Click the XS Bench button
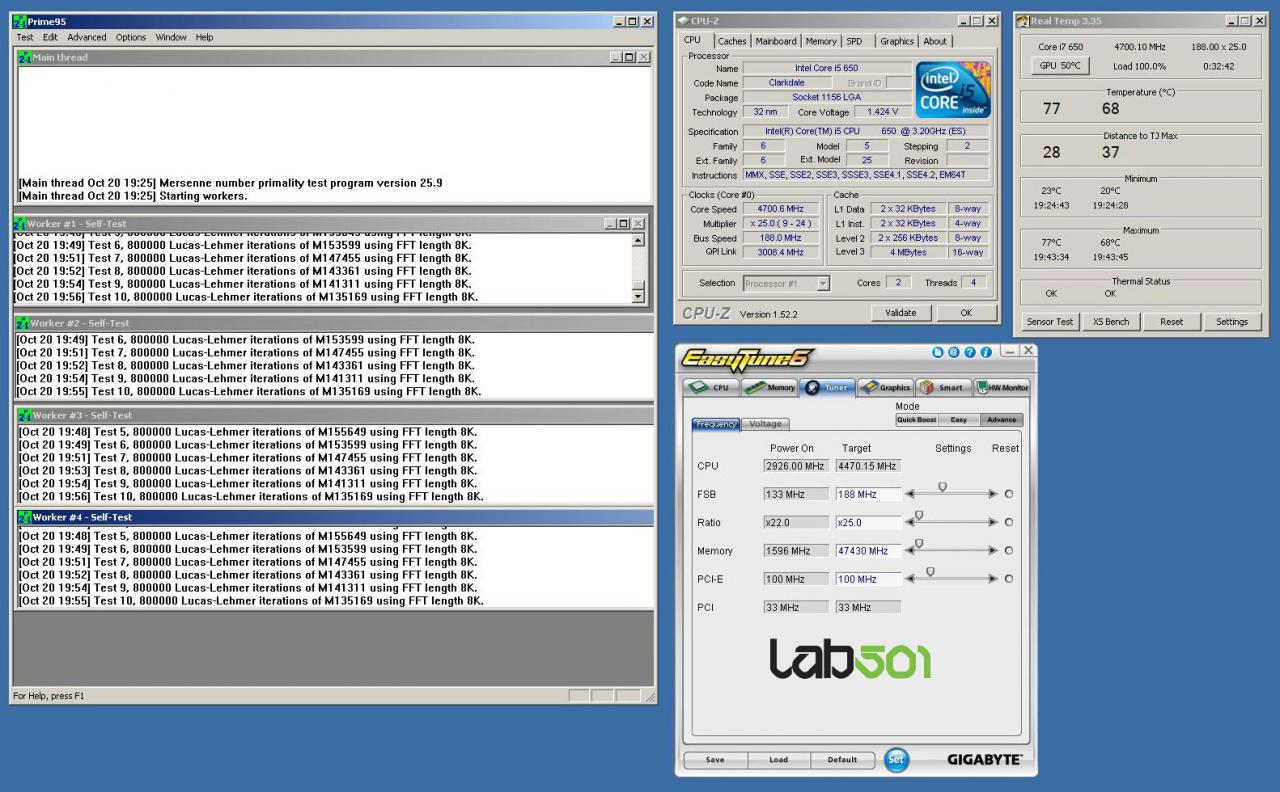 (x=1111, y=322)
